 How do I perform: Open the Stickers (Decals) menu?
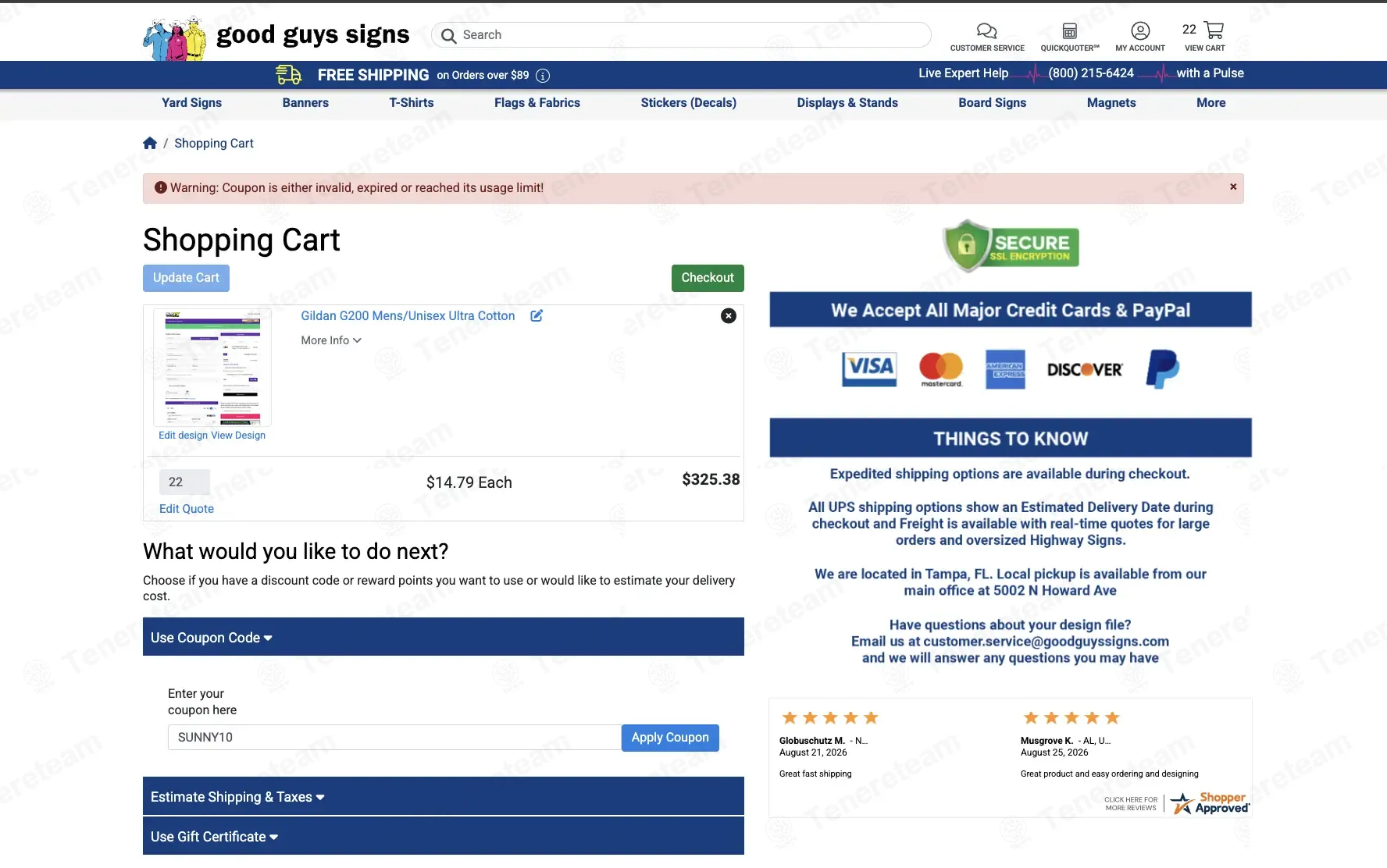click(x=689, y=103)
